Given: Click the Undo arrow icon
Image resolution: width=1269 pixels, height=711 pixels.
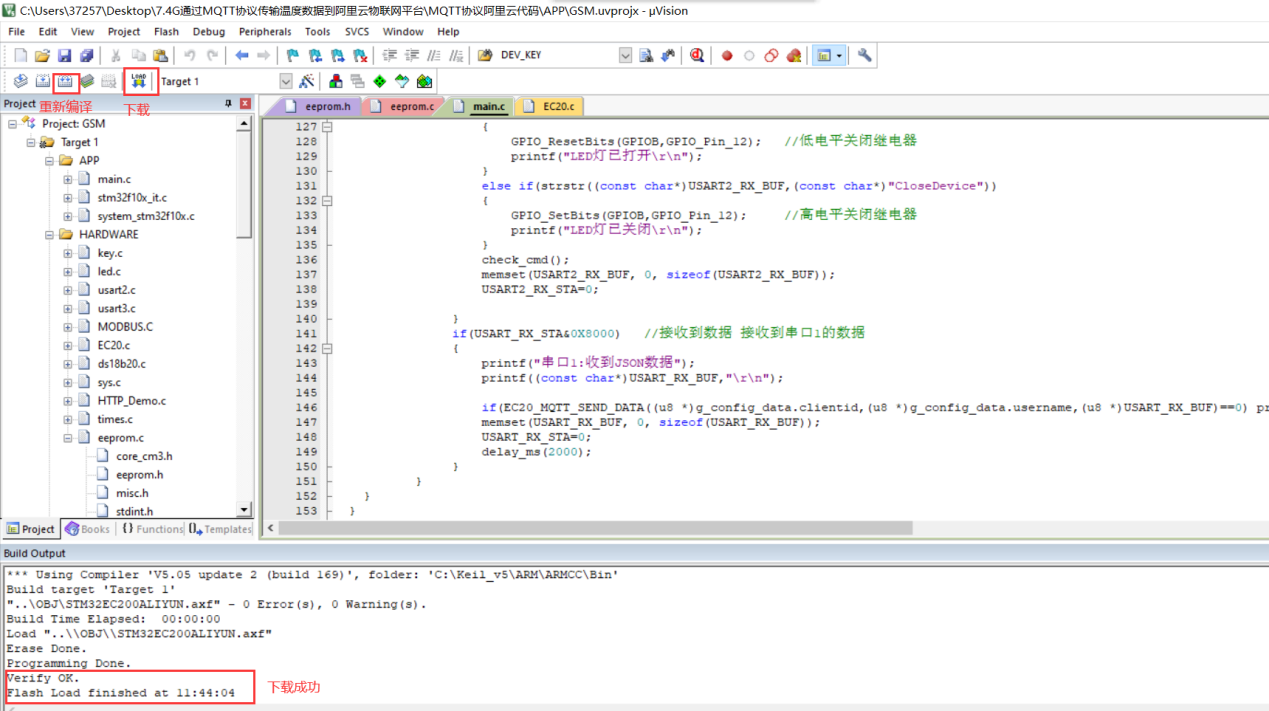Looking at the screenshot, I should coord(189,56).
